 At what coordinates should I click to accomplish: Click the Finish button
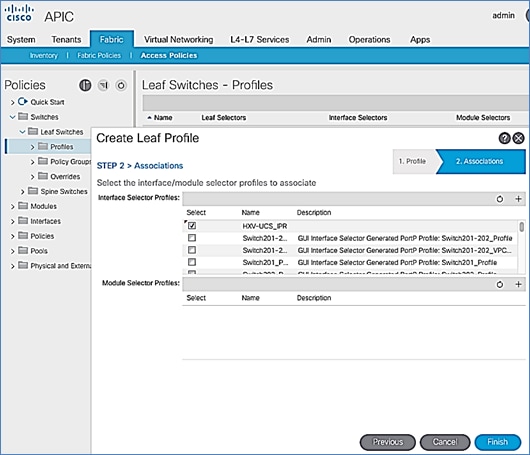click(498, 442)
